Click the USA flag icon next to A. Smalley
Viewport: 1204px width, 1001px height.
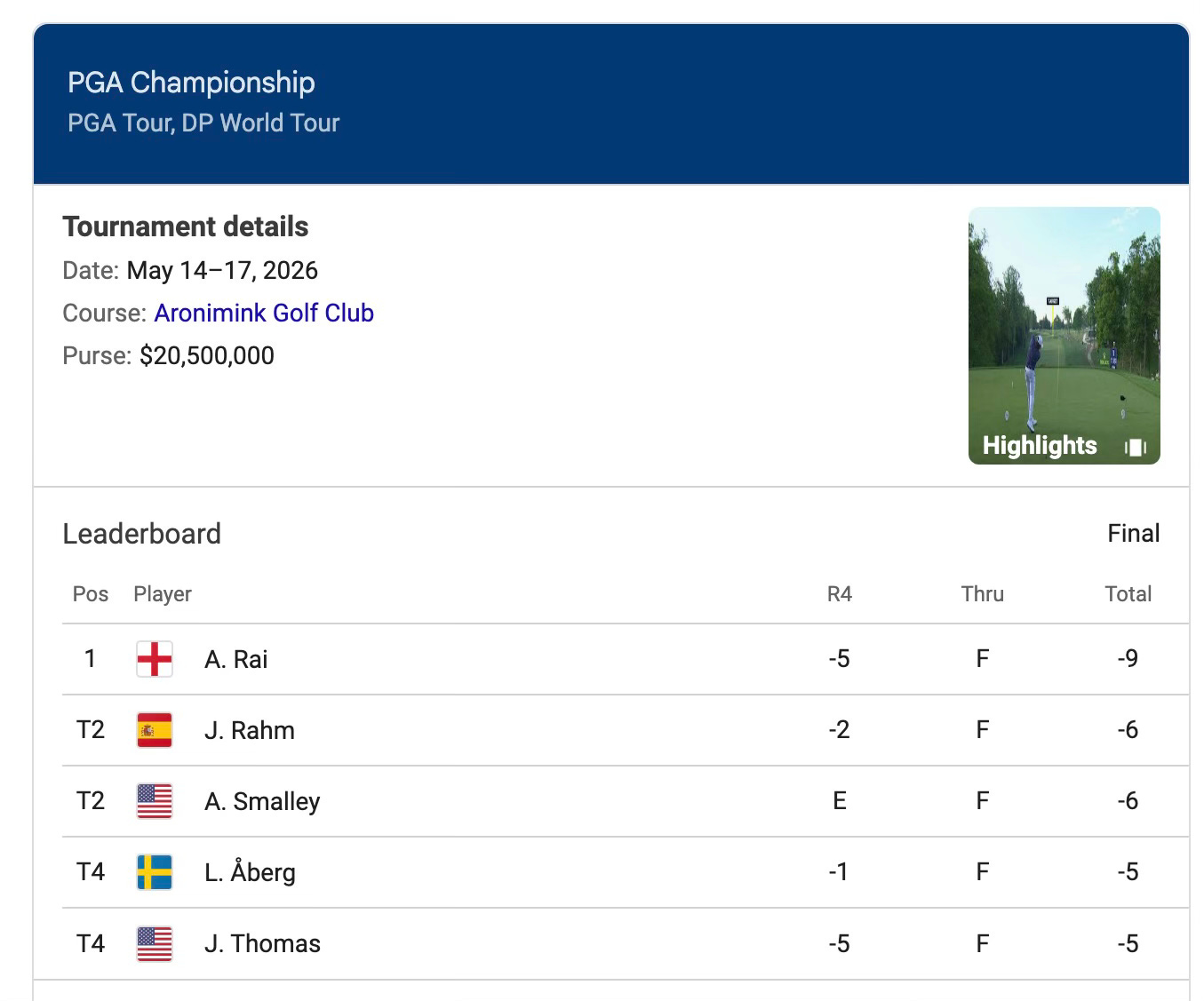coord(155,801)
